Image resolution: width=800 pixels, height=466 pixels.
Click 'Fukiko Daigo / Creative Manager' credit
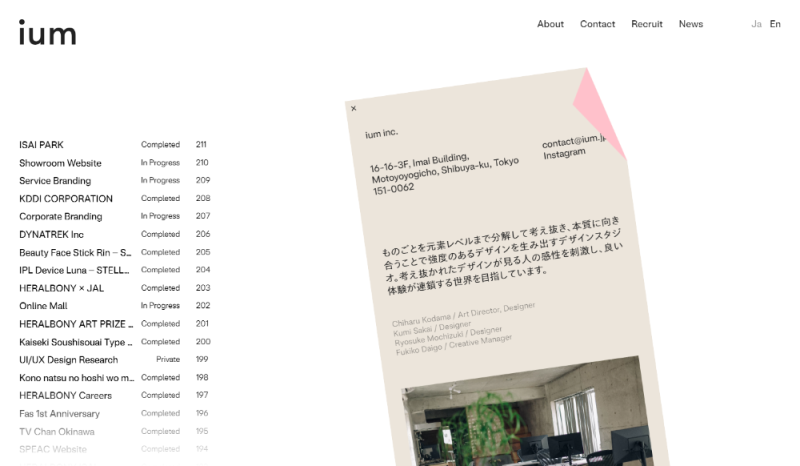(x=454, y=345)
